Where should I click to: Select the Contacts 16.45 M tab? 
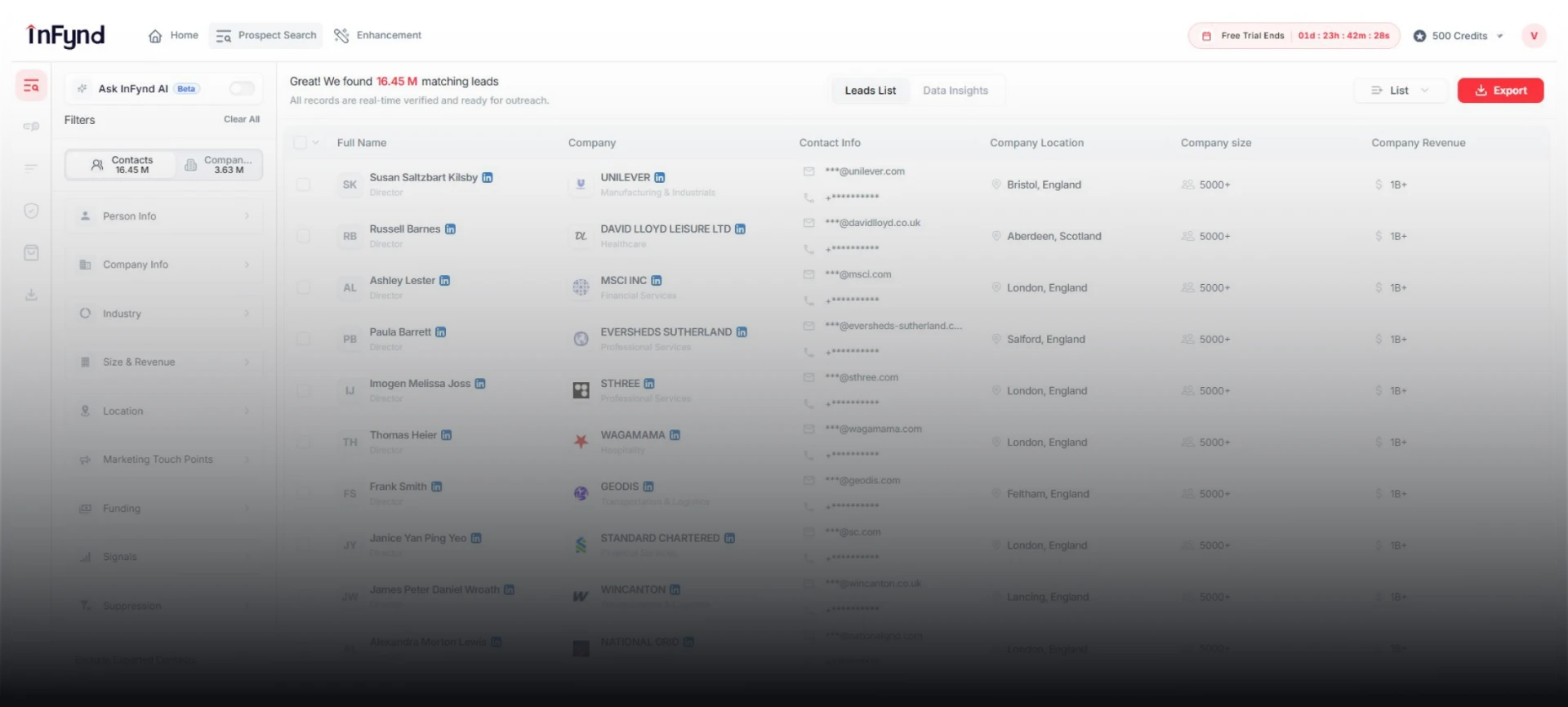(121, 165)
